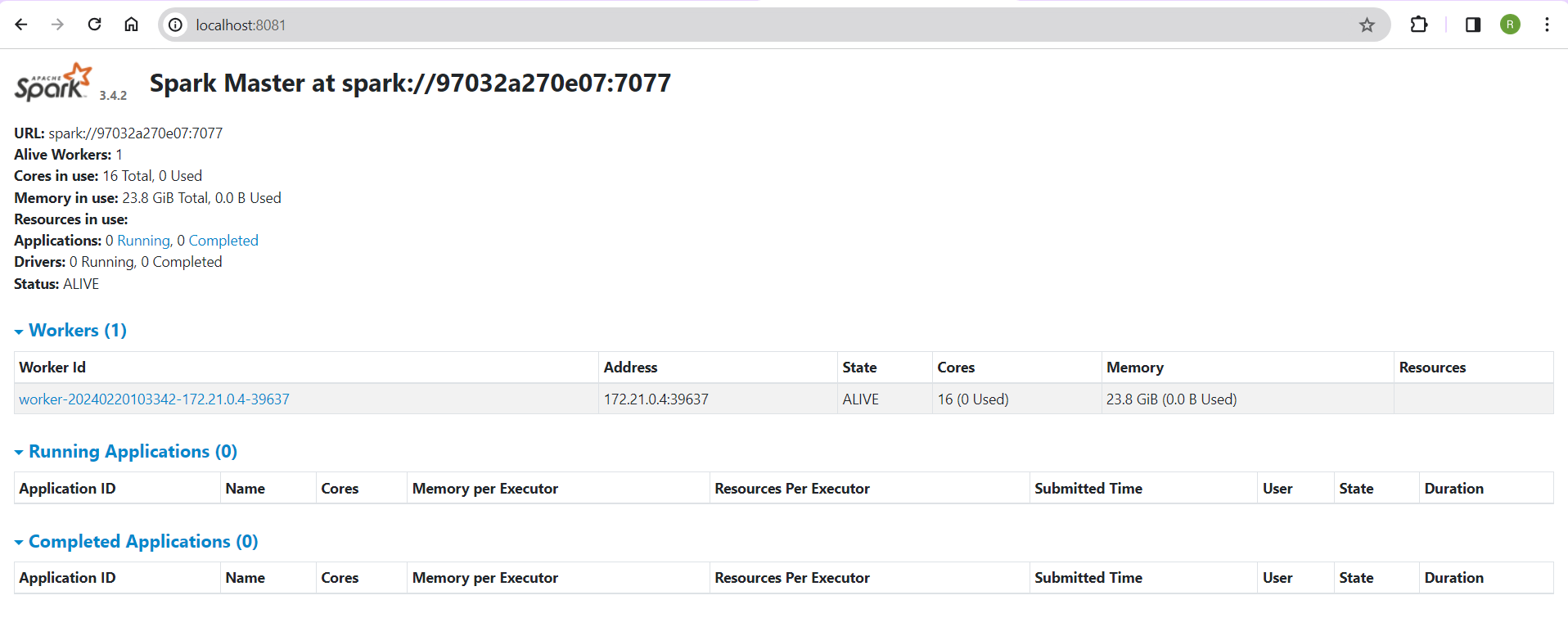This screenshot has height=618, width=1568.
Task: Go back to the previous page
Action: [21, 25]
